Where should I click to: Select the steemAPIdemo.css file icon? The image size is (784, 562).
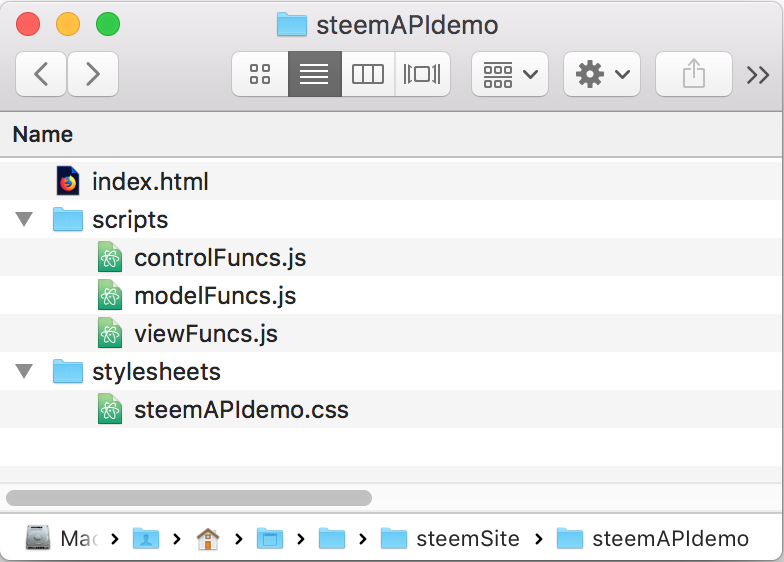point(110,410)
